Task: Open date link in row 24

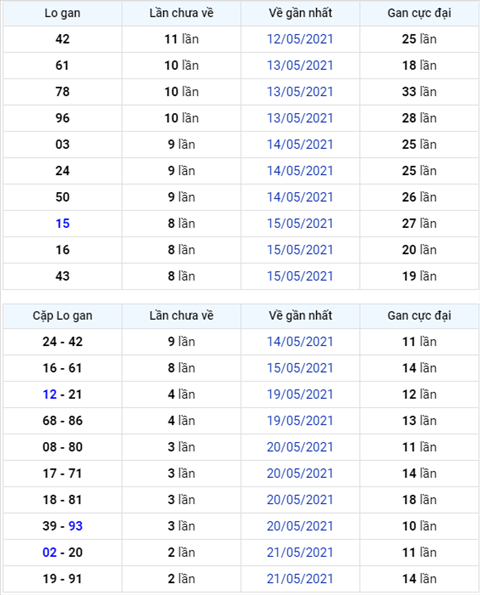Action: 300,171
